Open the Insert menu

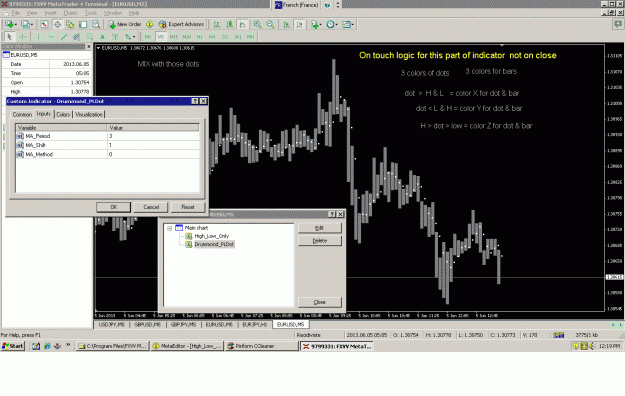click(50, 13)
